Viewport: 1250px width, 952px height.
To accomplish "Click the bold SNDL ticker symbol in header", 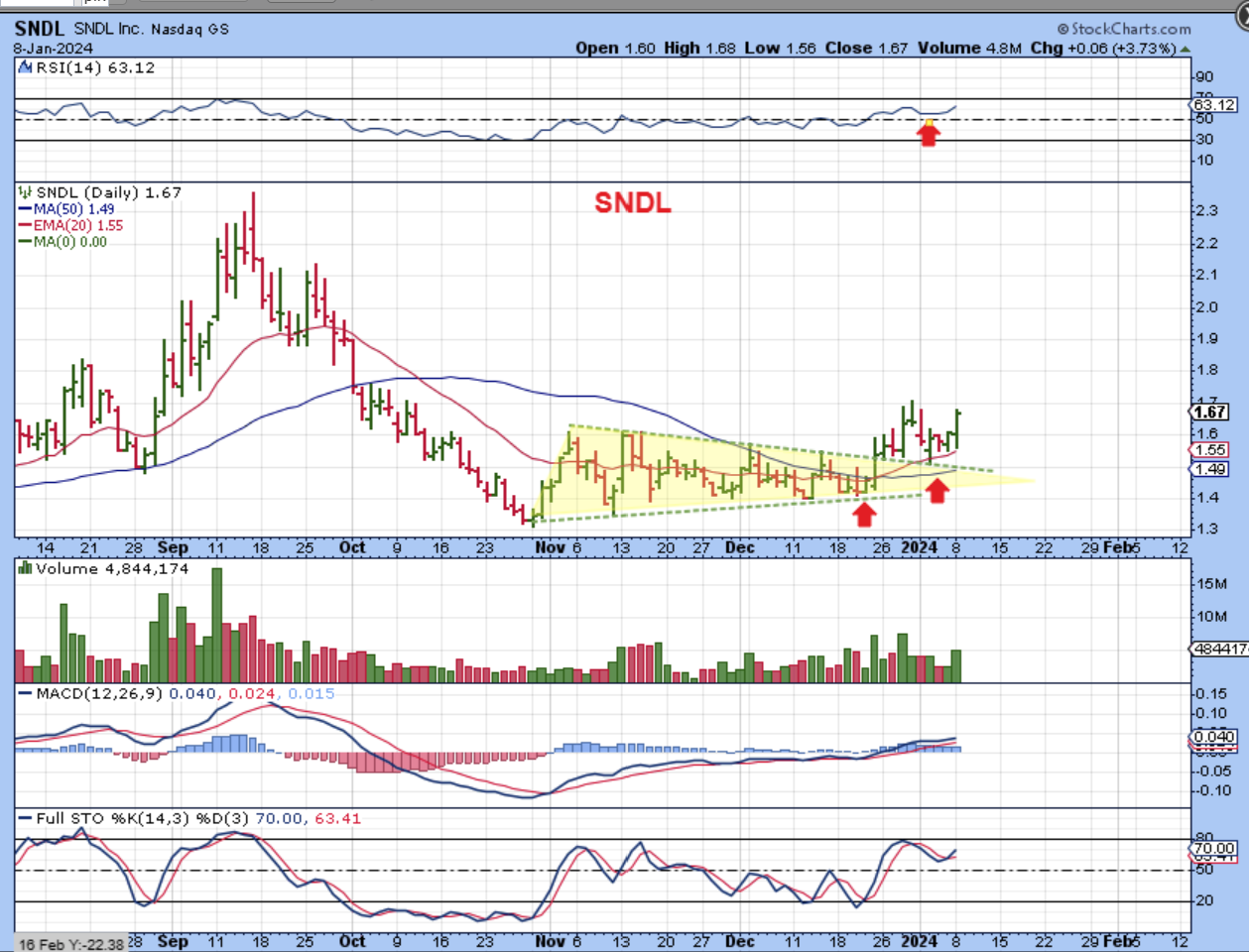I will coord(40,29).
